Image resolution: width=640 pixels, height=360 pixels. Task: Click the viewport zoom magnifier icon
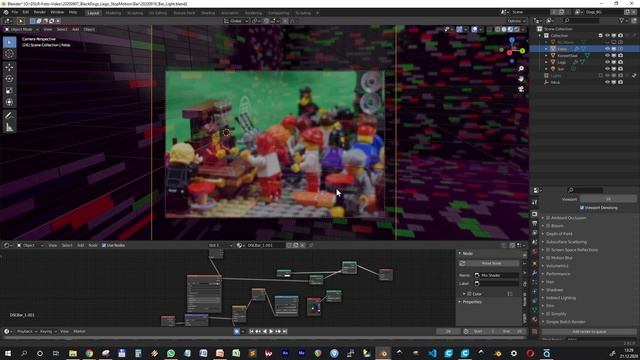[521, 69]
